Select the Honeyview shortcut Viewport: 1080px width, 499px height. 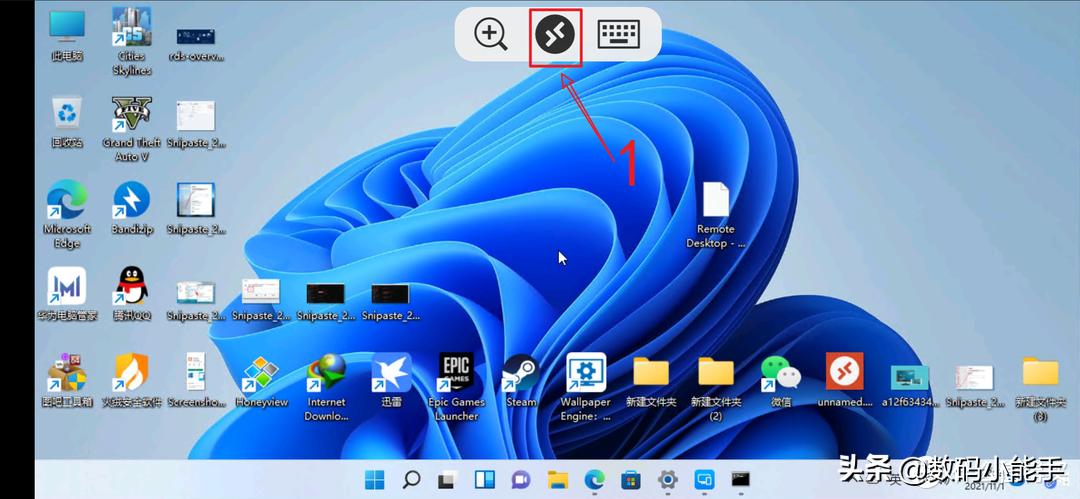tap(261, 380)
